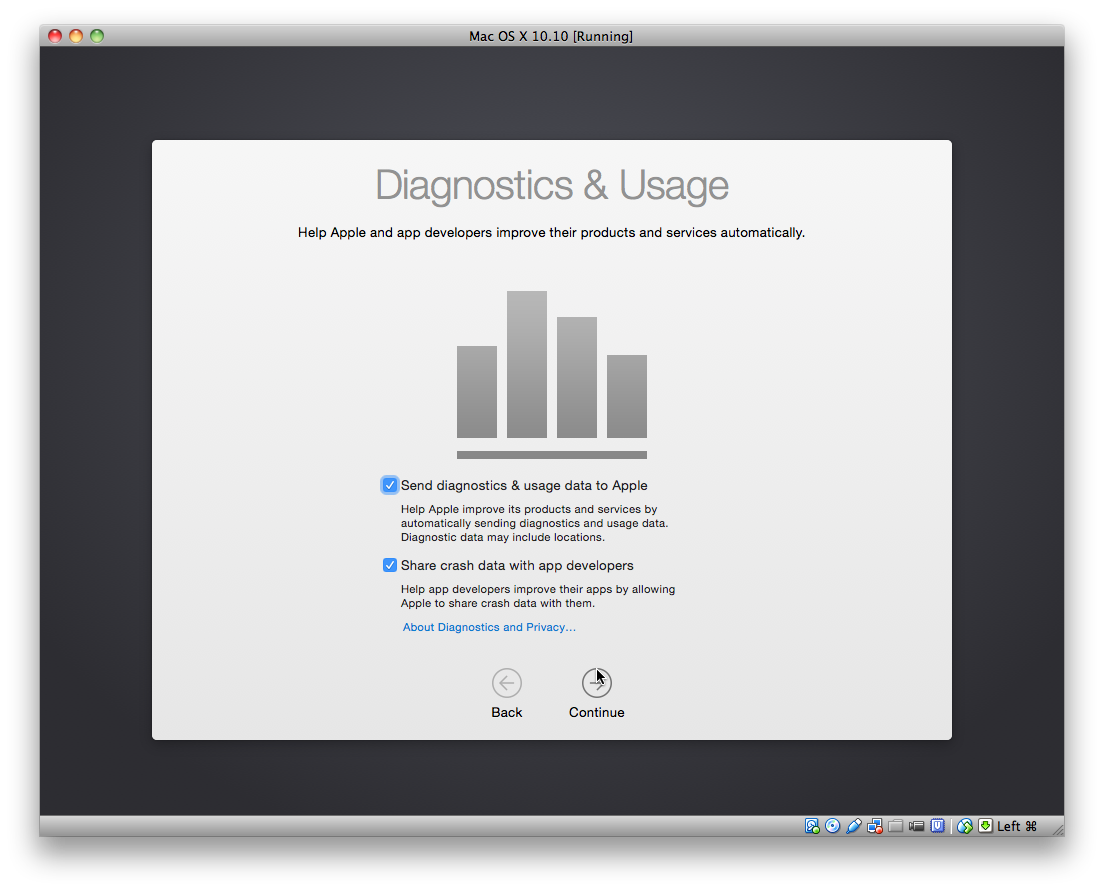
Task: Click the window resize grip in the corner
Action: tap(1058, 830)
